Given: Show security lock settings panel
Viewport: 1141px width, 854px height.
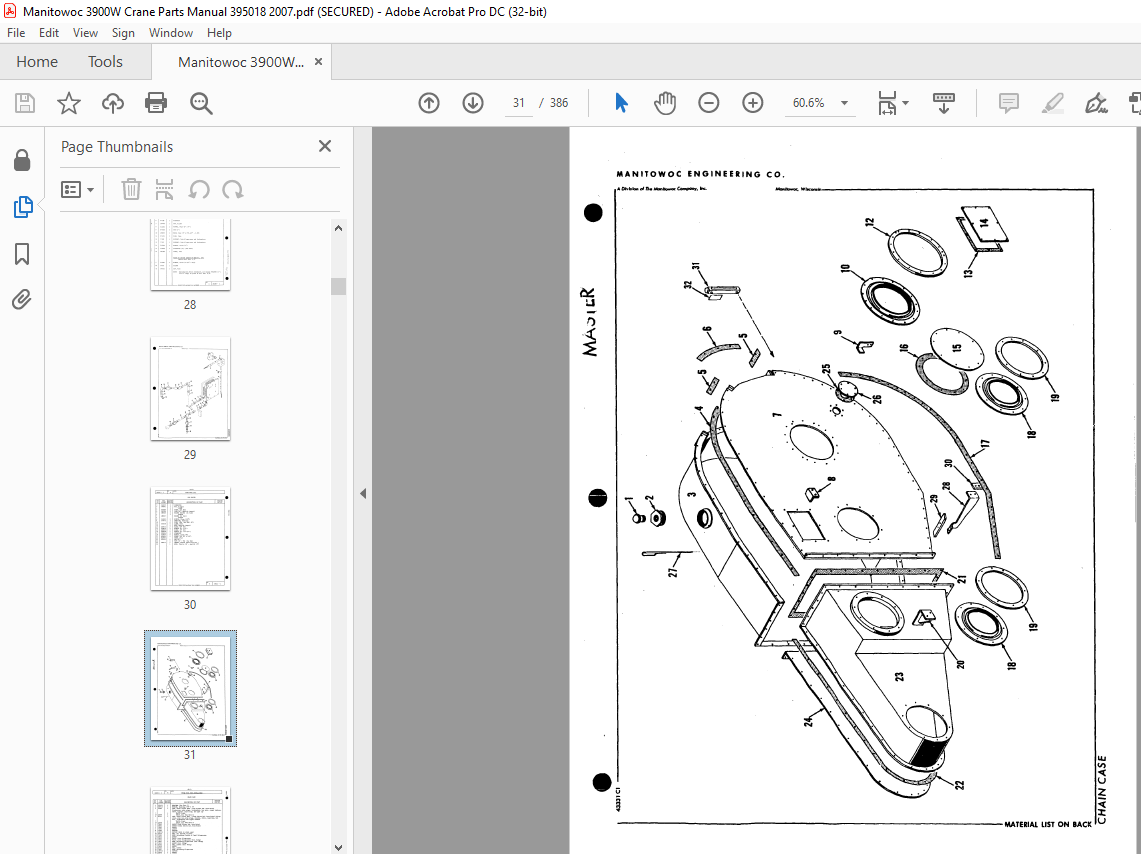Looking at the screenshot, I should 22,160.
